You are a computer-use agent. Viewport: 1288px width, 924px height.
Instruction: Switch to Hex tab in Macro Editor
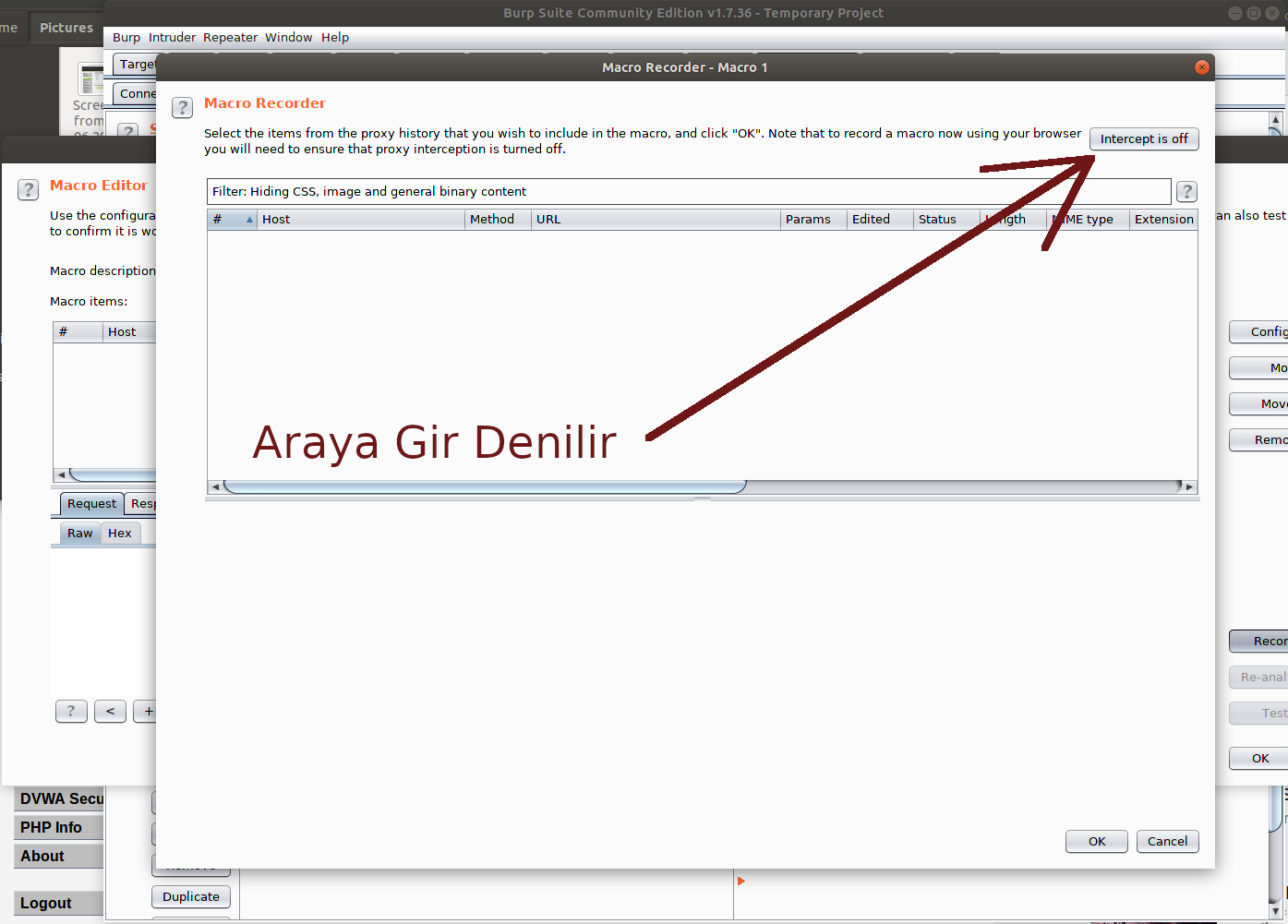coord(120,533)
